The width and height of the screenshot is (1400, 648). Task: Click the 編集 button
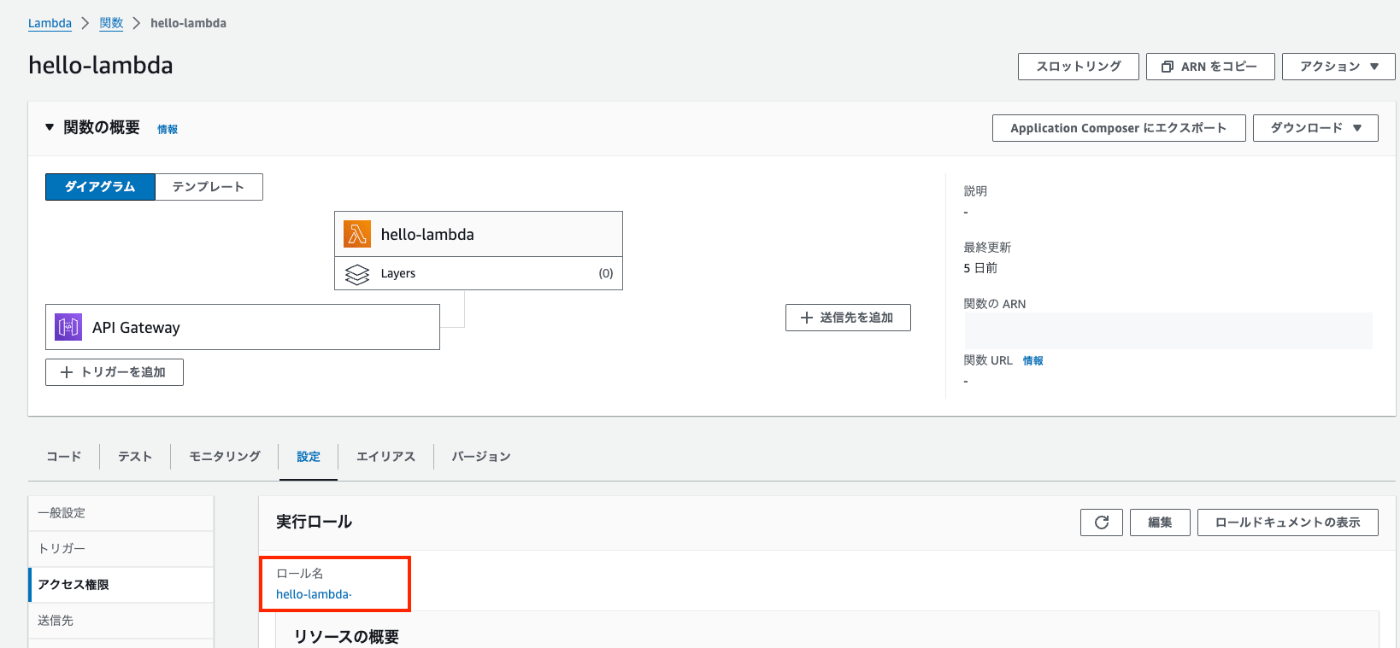pyautogui.click(x=1160, y=522)
